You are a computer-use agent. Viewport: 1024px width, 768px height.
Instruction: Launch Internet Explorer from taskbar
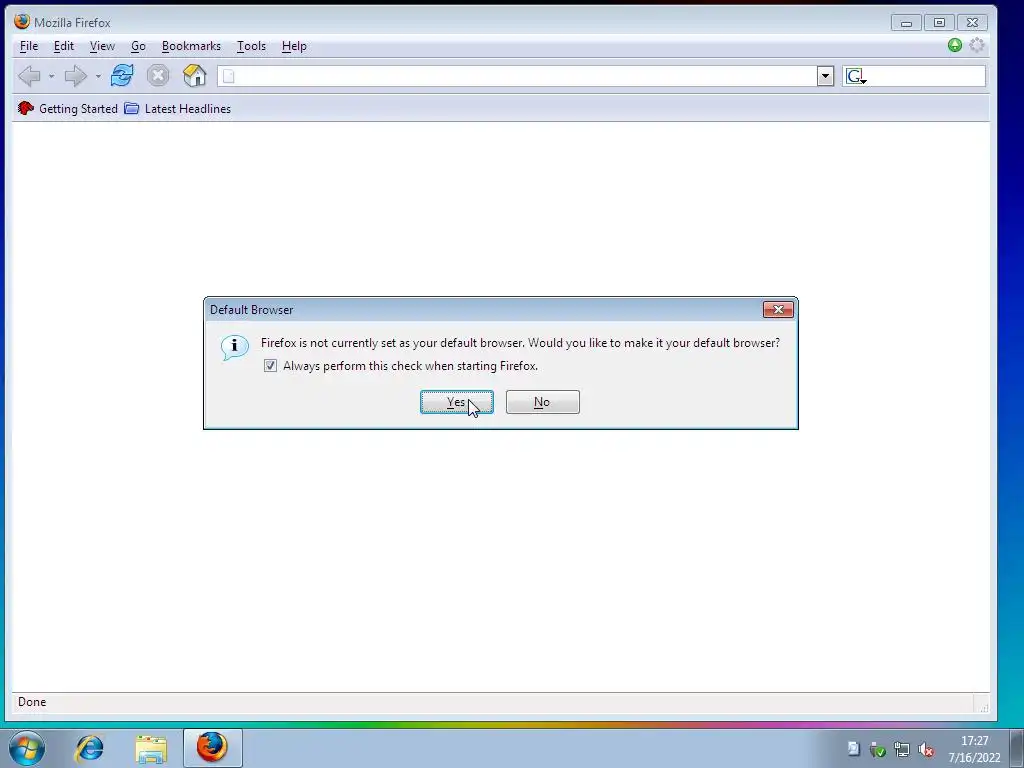89,748
